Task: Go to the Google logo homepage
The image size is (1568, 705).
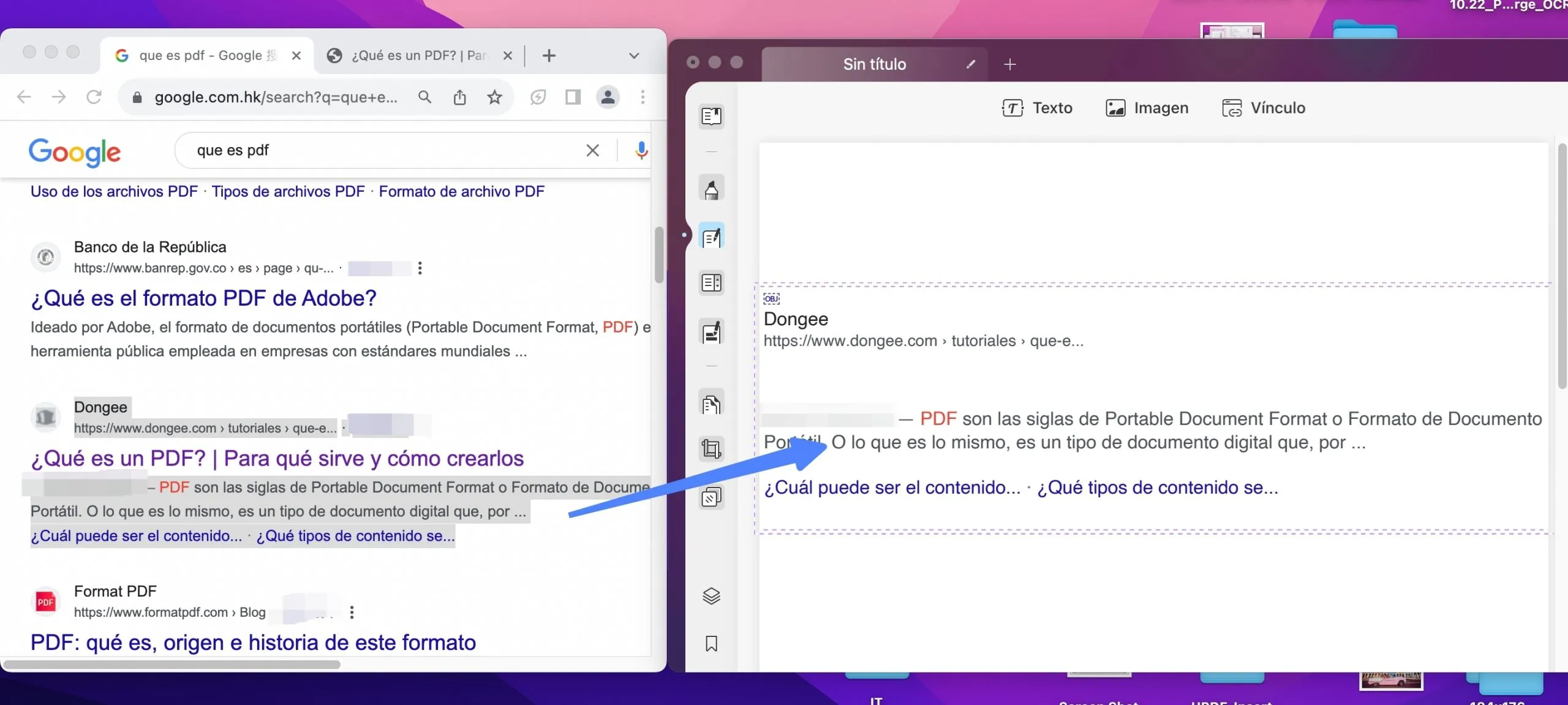Action: point(75,152)
